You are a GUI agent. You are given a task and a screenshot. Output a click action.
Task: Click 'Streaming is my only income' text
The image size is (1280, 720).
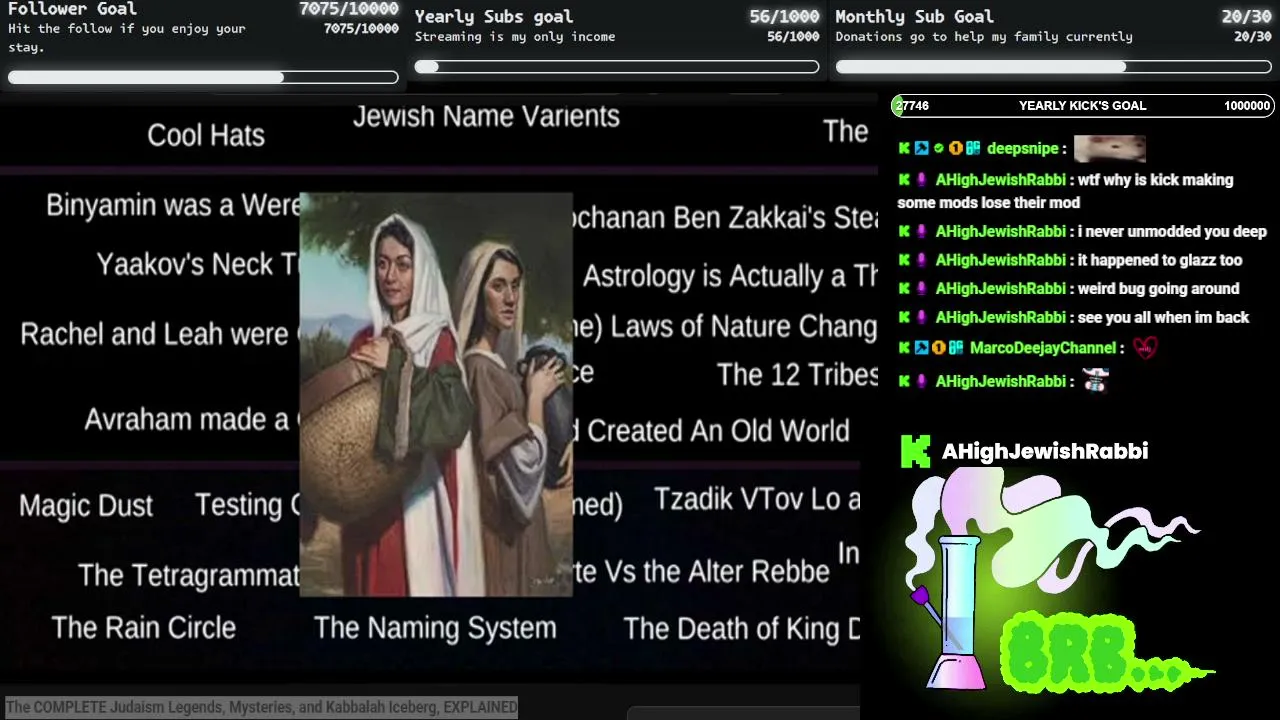click(515, 37)
